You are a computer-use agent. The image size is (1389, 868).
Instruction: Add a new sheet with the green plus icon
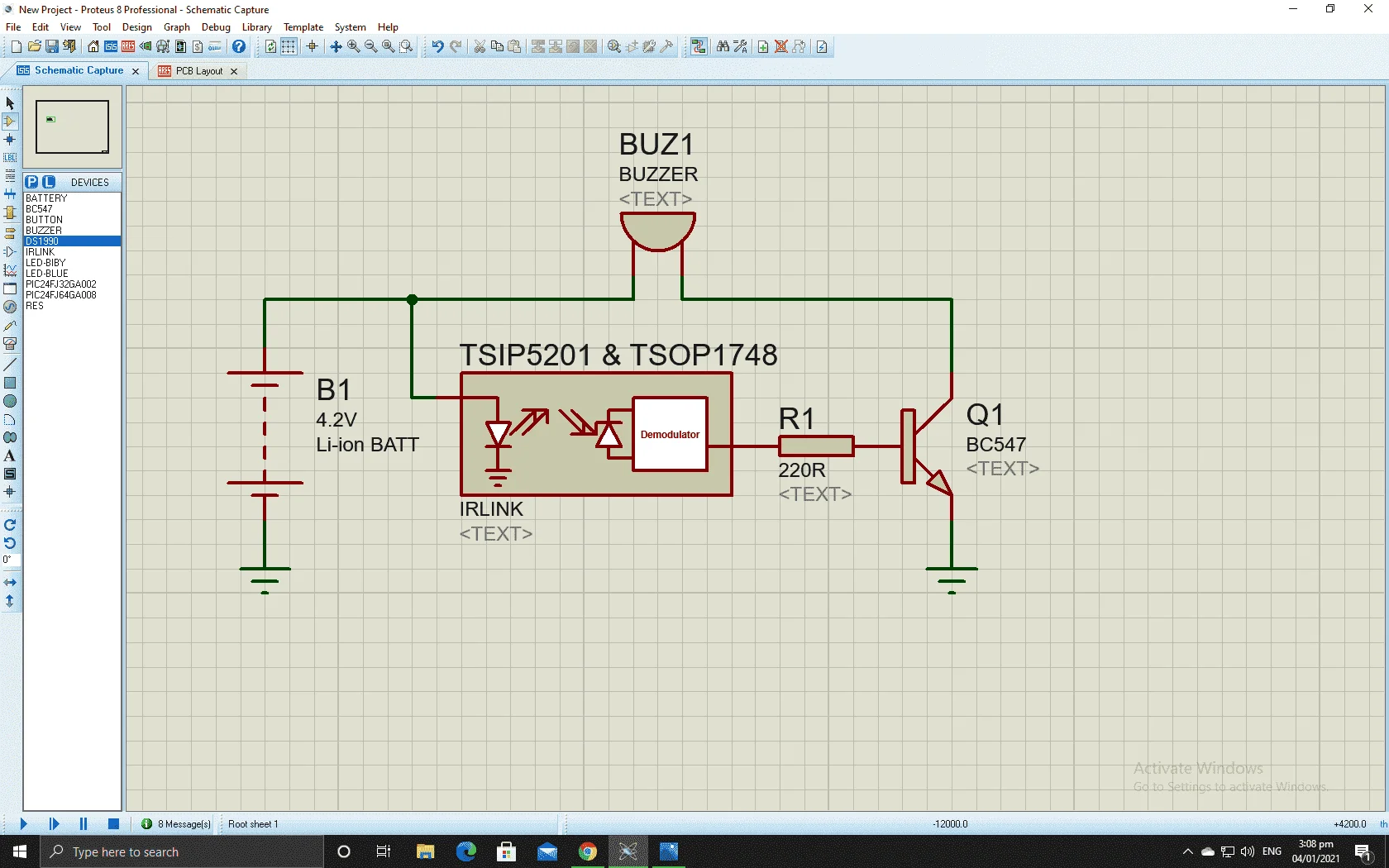click(763, 47)
